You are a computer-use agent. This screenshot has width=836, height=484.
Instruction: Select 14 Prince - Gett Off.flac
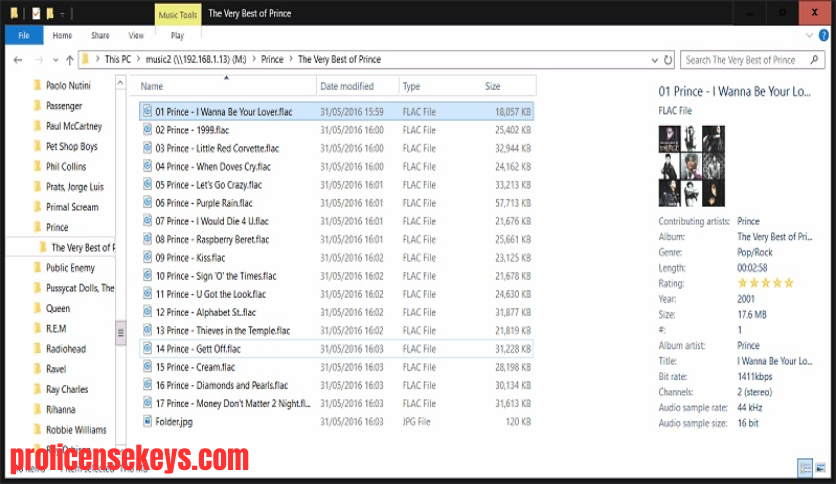pos(336,349)
